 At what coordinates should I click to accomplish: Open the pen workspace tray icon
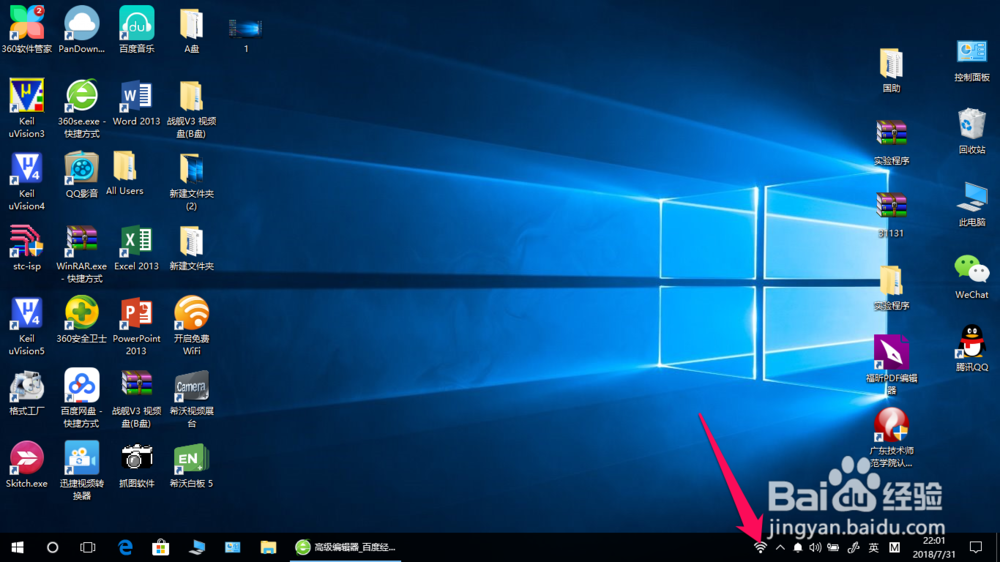(853, 547)
